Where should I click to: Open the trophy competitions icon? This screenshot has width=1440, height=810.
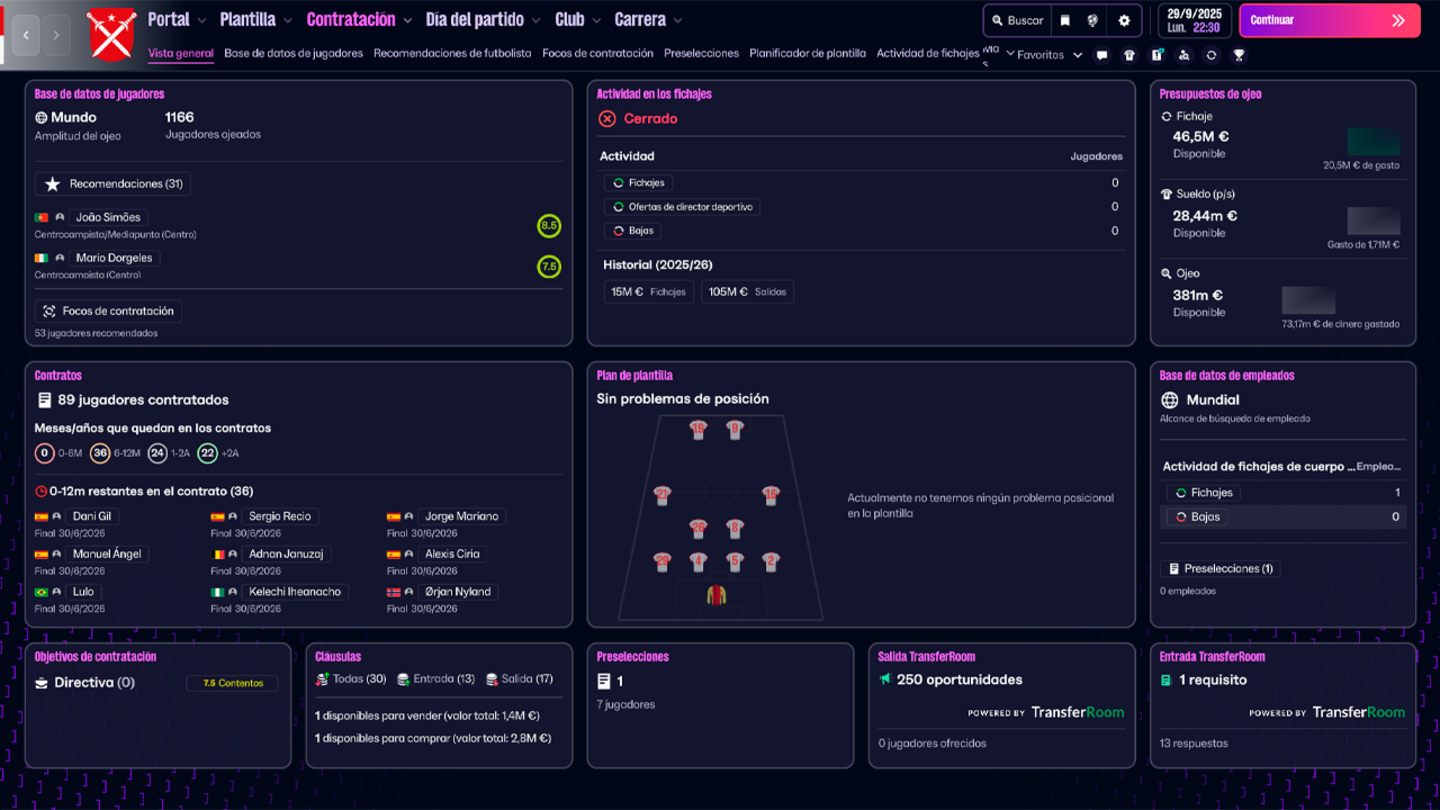[x=1238, y=55]
